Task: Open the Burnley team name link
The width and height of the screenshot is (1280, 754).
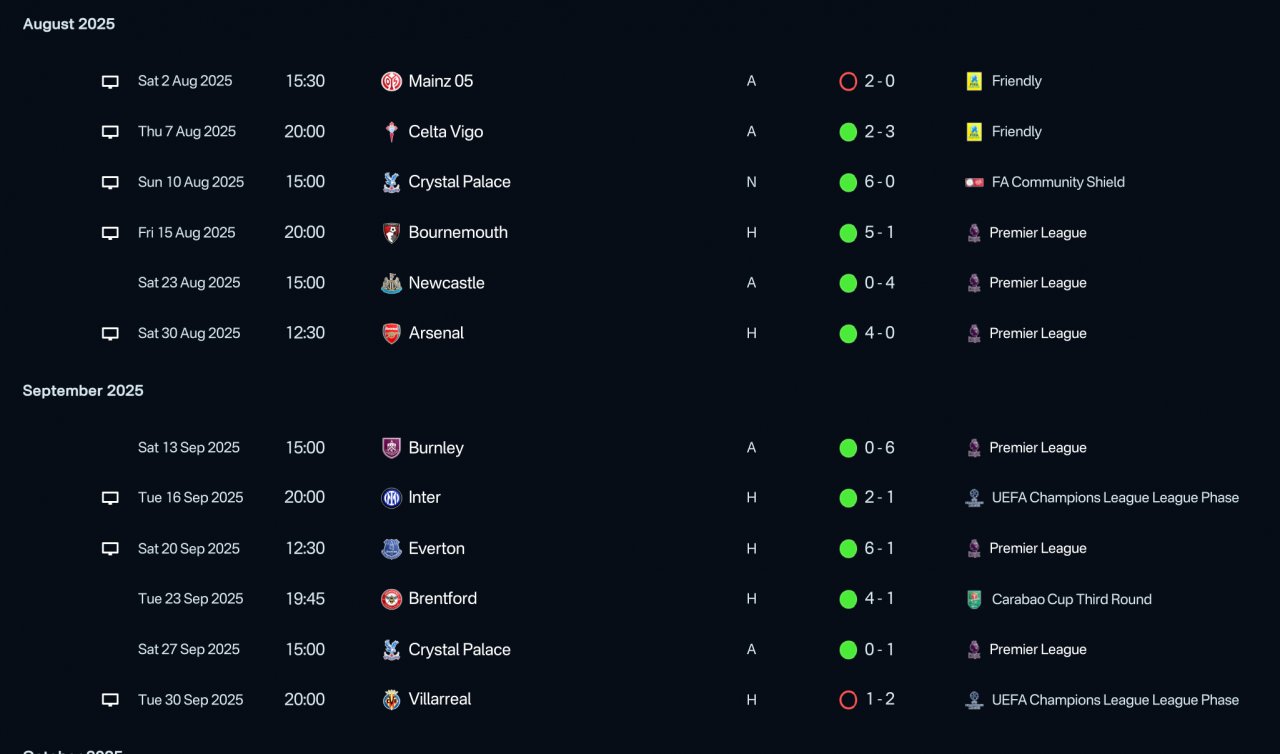Action: point(436,448)
